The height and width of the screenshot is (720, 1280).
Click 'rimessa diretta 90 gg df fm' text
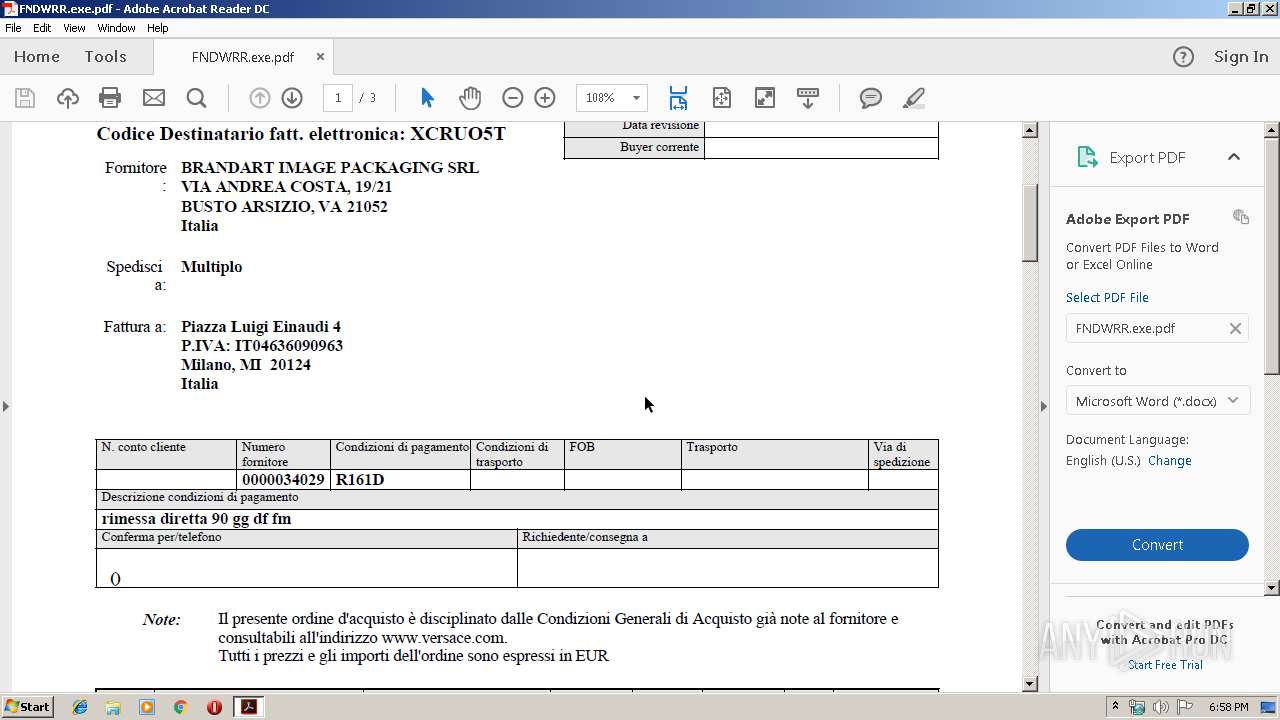[x=196, y=519]
